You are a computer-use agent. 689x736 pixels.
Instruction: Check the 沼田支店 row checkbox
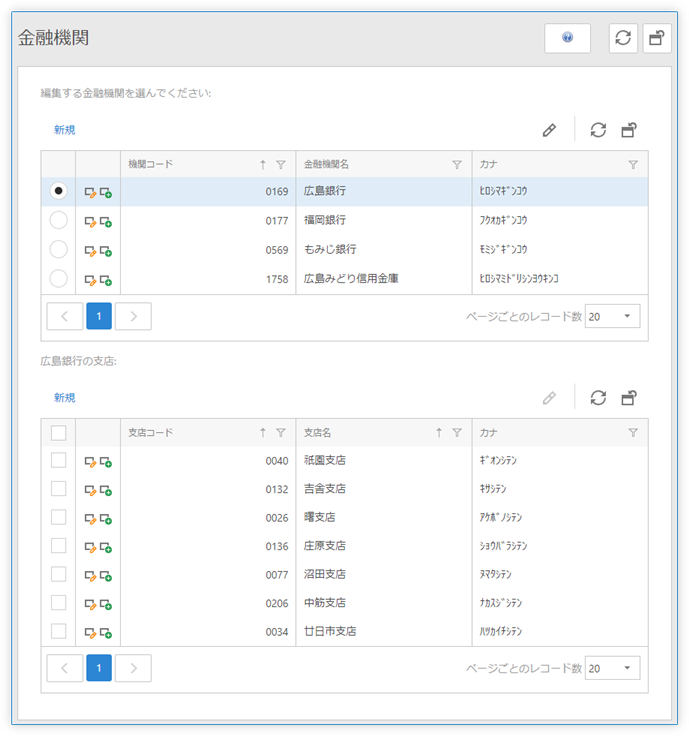click(x=58, y=574)
